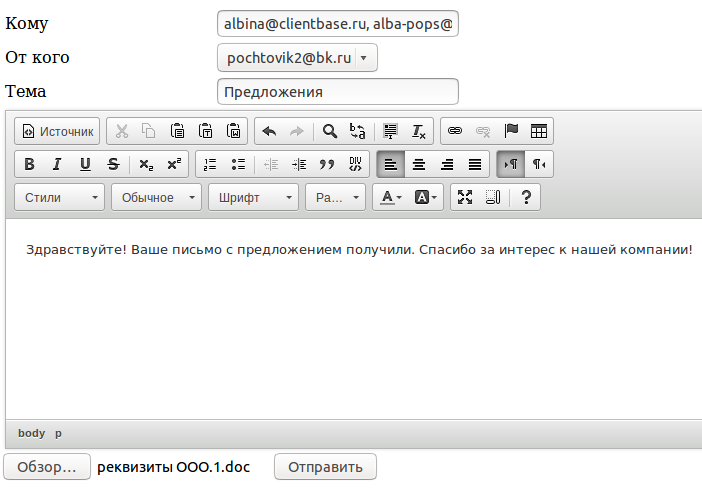Click the Insert Link icon
Viewport: 702px width, 488px height.
coord(455,131)
